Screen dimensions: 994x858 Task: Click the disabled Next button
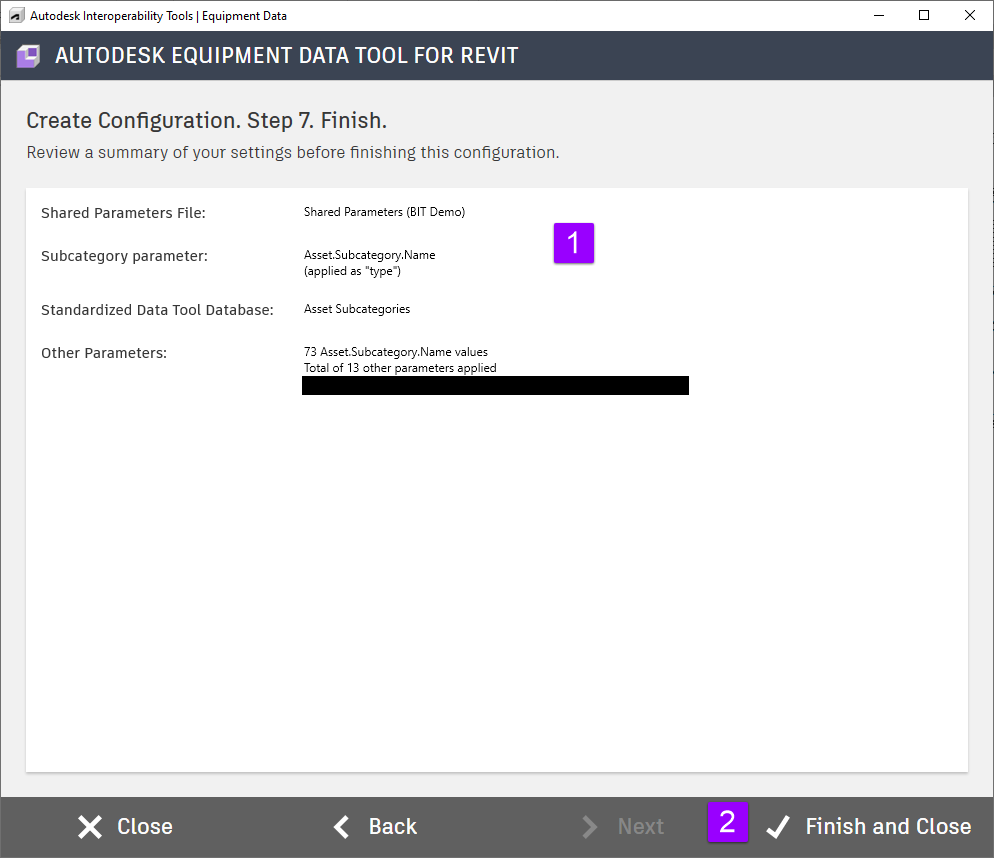623,827
